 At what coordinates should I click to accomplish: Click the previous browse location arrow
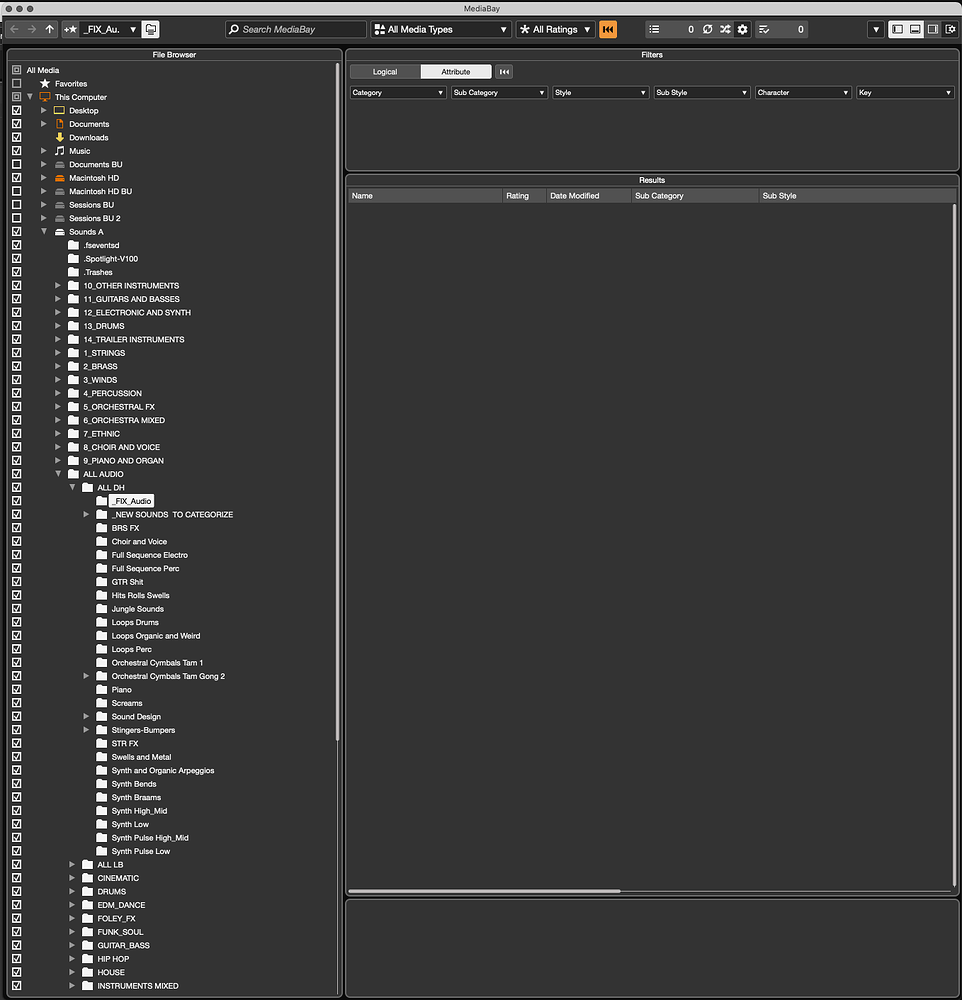[x=12, y=29]
